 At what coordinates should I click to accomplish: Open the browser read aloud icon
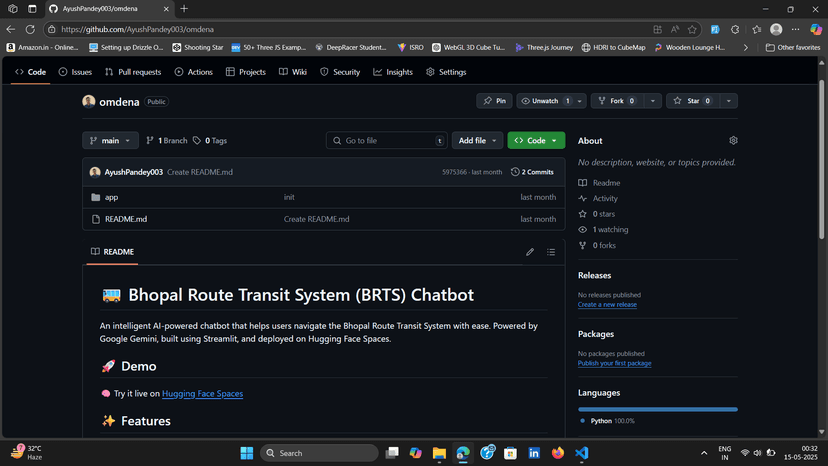coord(675,30)
